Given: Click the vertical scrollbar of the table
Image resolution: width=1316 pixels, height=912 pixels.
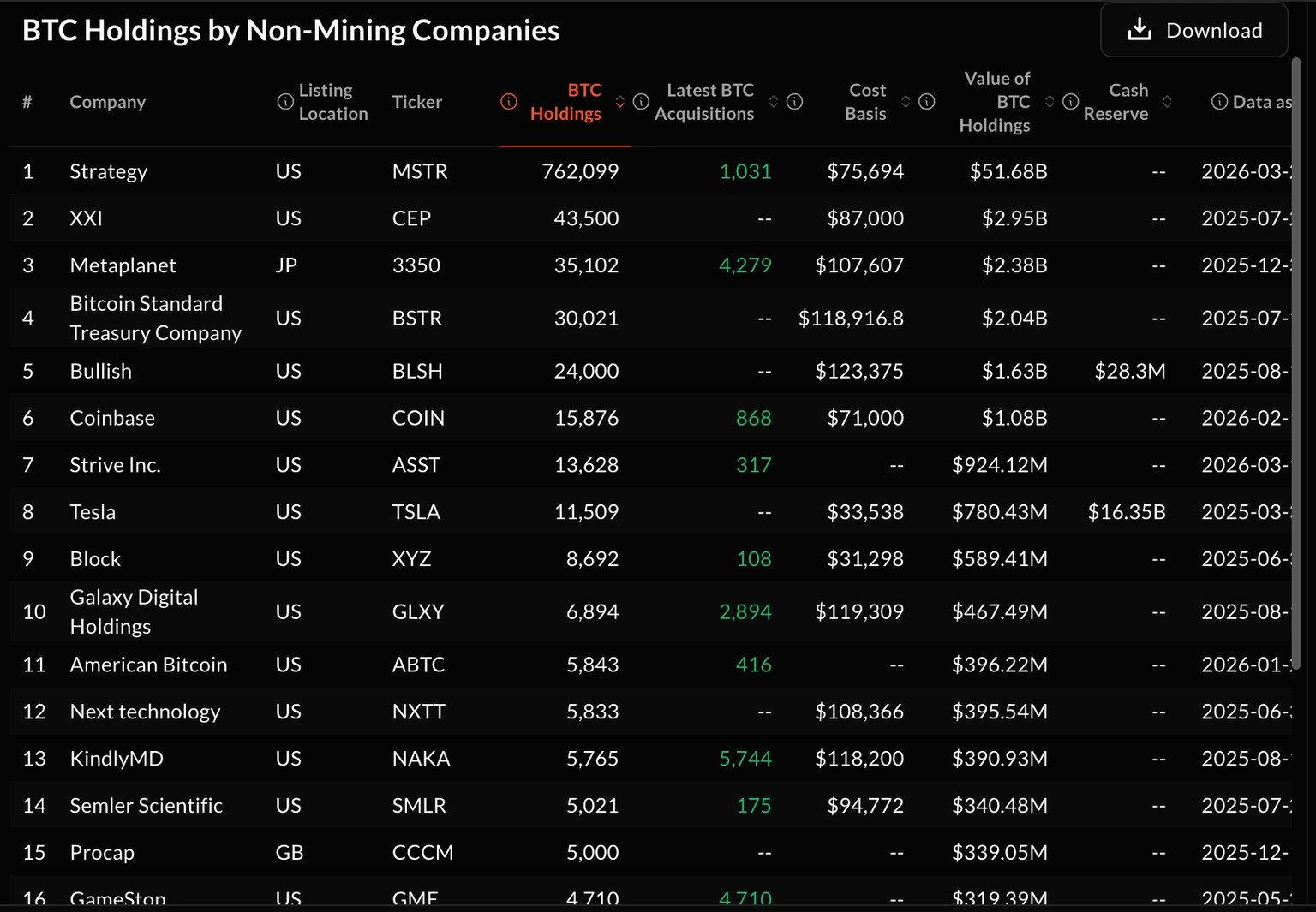Looking at the screenshot, I should coord(1296,364).
